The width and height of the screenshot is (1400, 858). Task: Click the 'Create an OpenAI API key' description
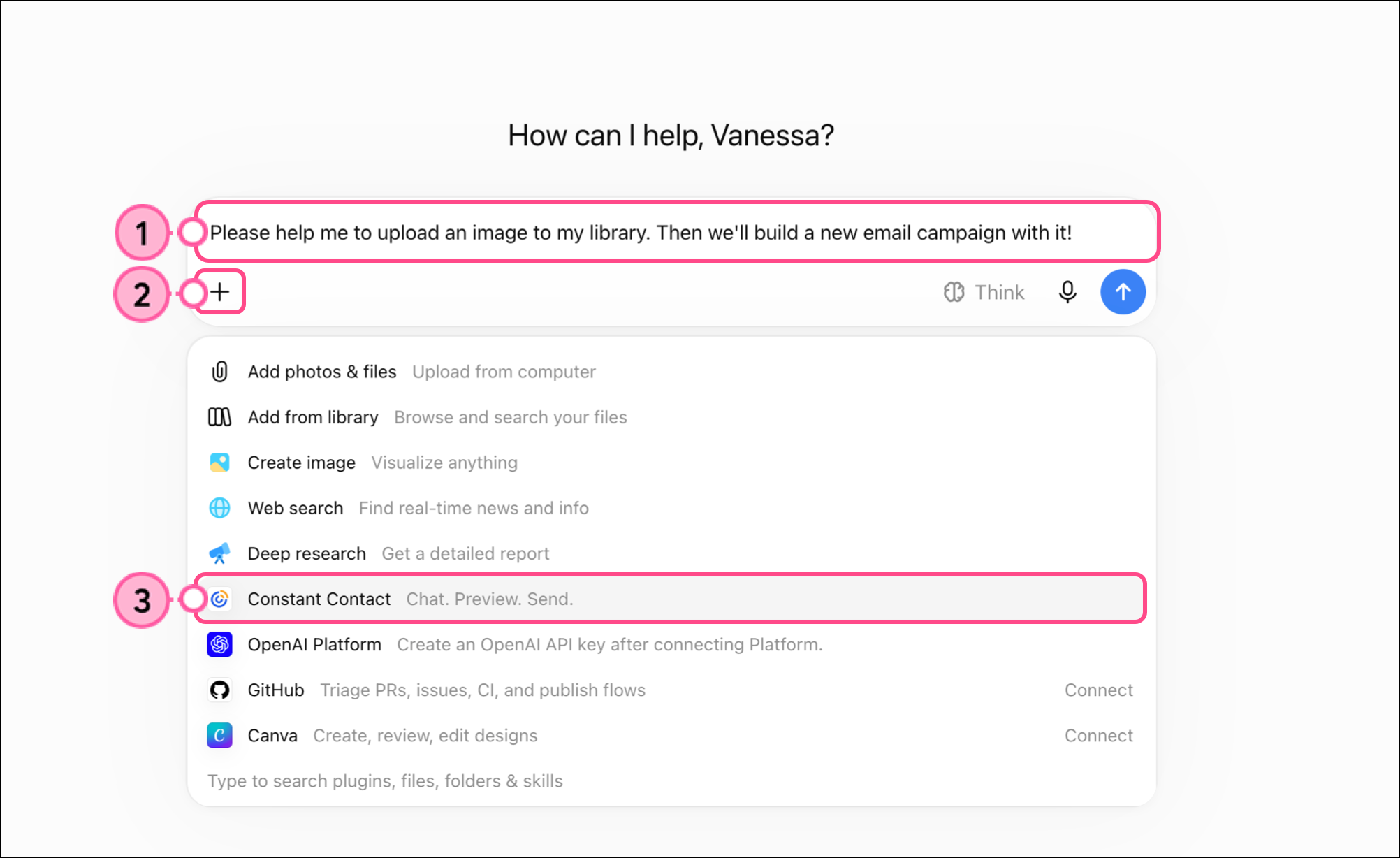click(610, 644)
